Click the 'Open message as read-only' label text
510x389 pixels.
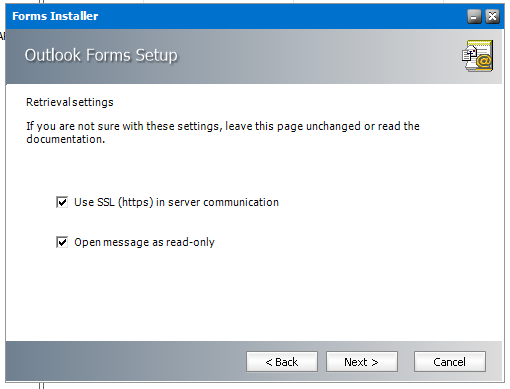[x=144, y=242]
